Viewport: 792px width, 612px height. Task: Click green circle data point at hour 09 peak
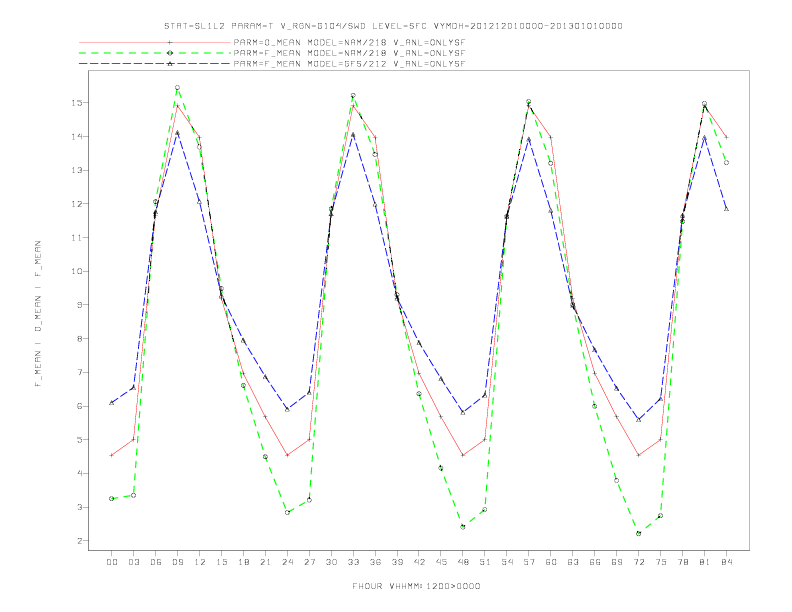tap(177, 88)
